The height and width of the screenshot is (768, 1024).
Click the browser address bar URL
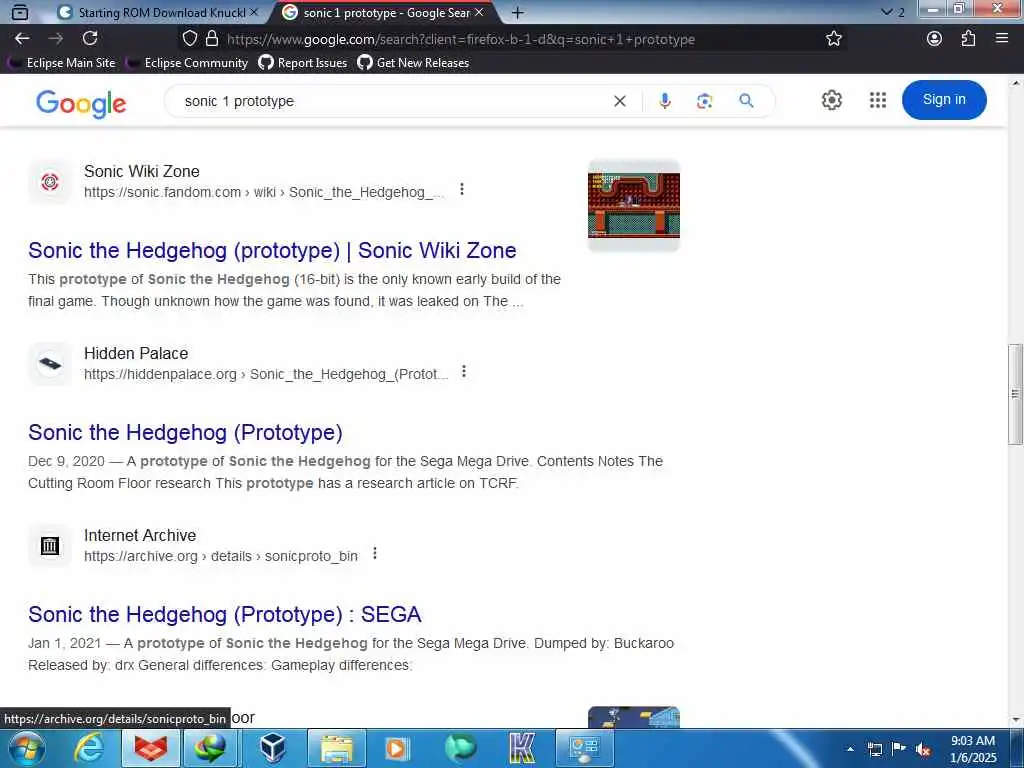coord(461,39)
